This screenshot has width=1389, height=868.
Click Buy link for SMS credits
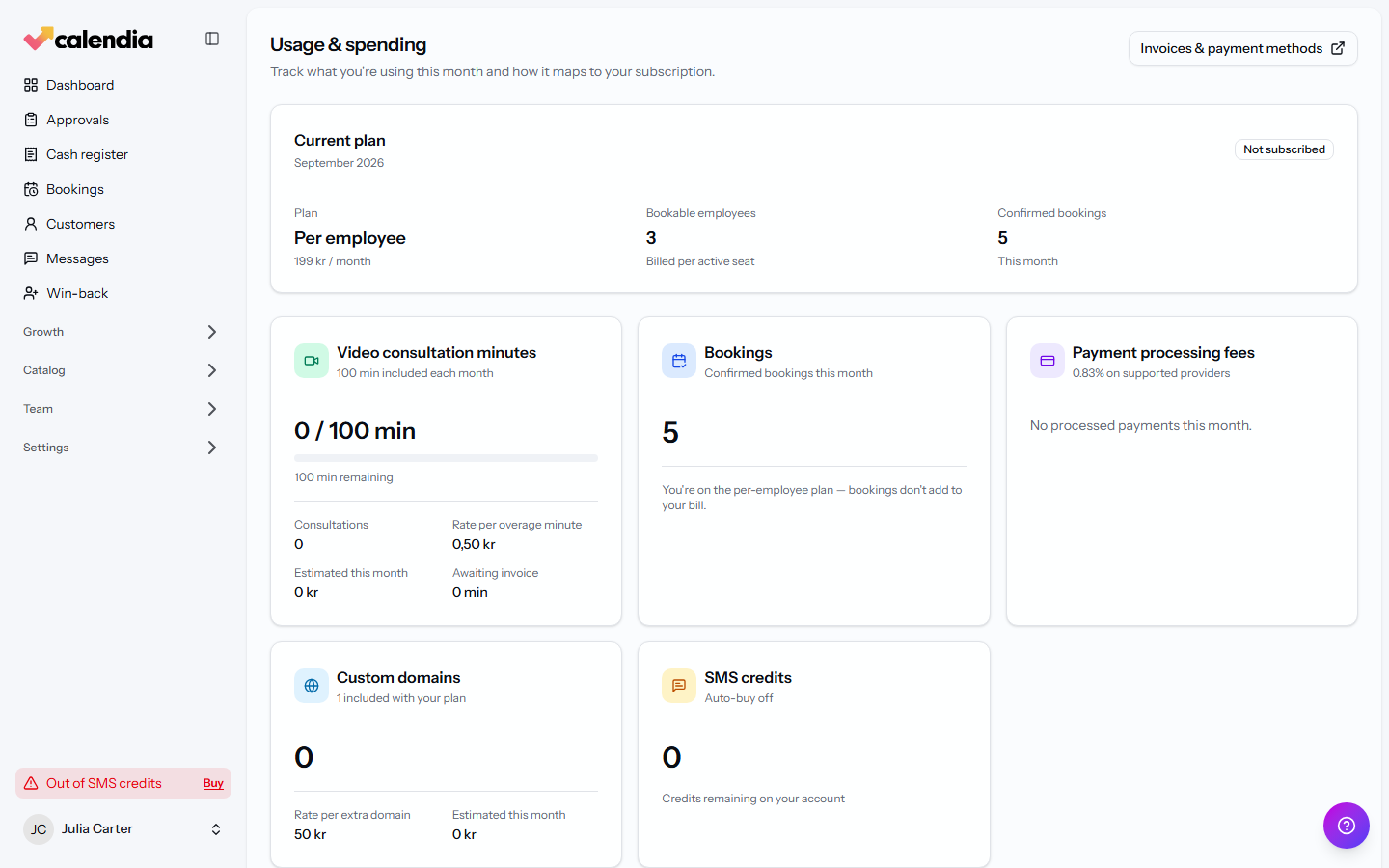[213, 783]
